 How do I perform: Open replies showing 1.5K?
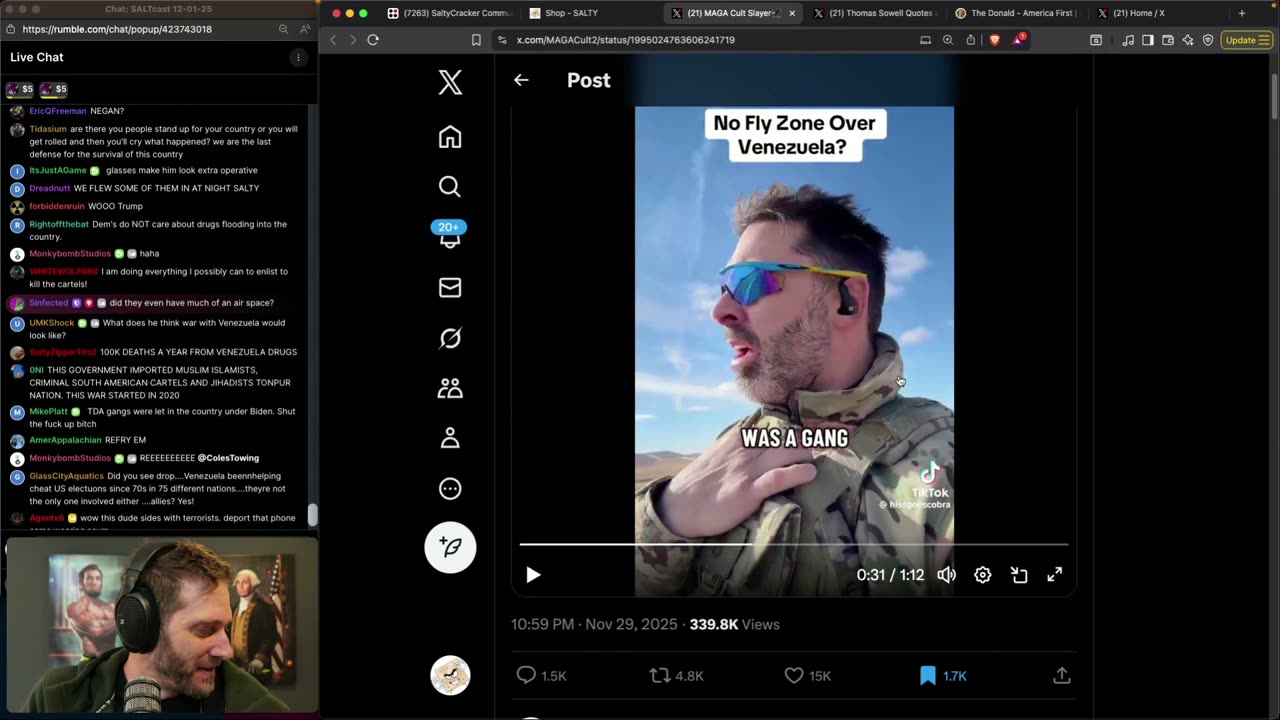click(541, 676)
